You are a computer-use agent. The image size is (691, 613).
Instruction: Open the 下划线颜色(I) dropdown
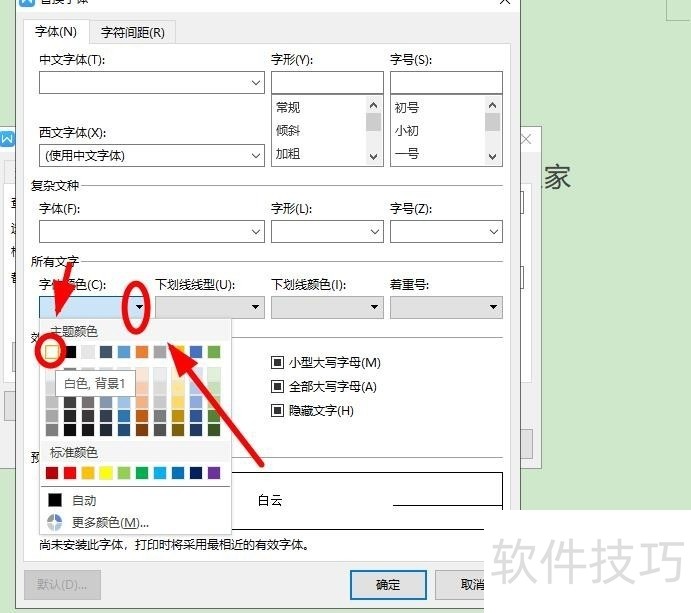click(x=327, y=307)
